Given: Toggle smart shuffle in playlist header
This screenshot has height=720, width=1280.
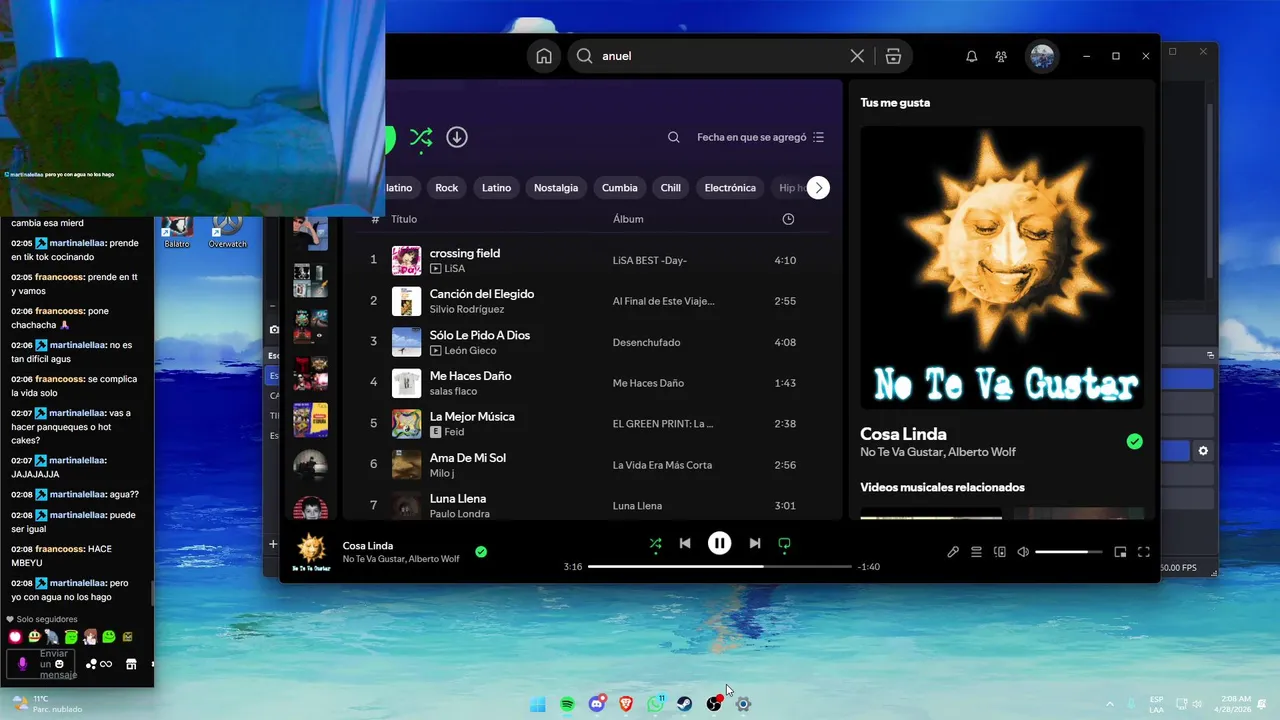Looking at the screenshot, I should 421,137.
